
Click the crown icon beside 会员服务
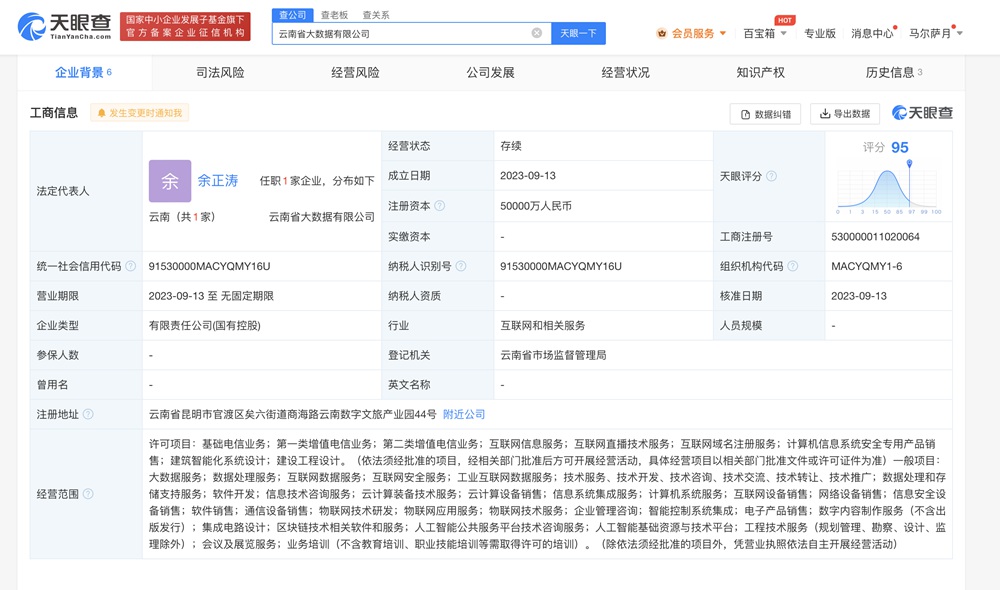point(661,33)
